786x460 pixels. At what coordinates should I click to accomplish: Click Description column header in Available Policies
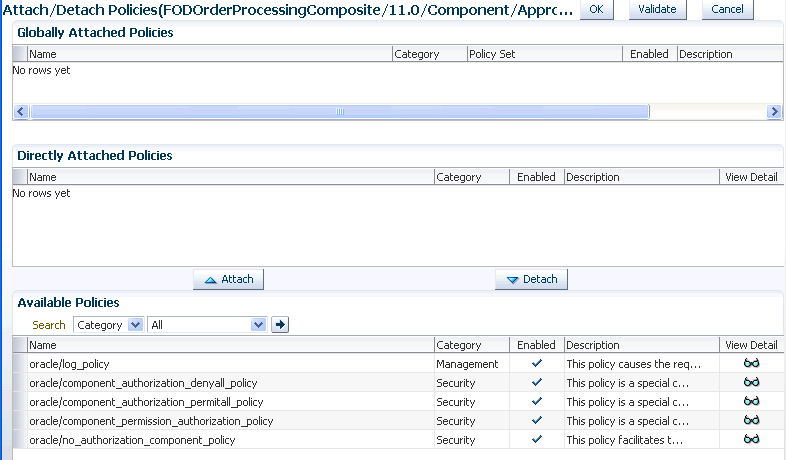(x=642, y=345)
